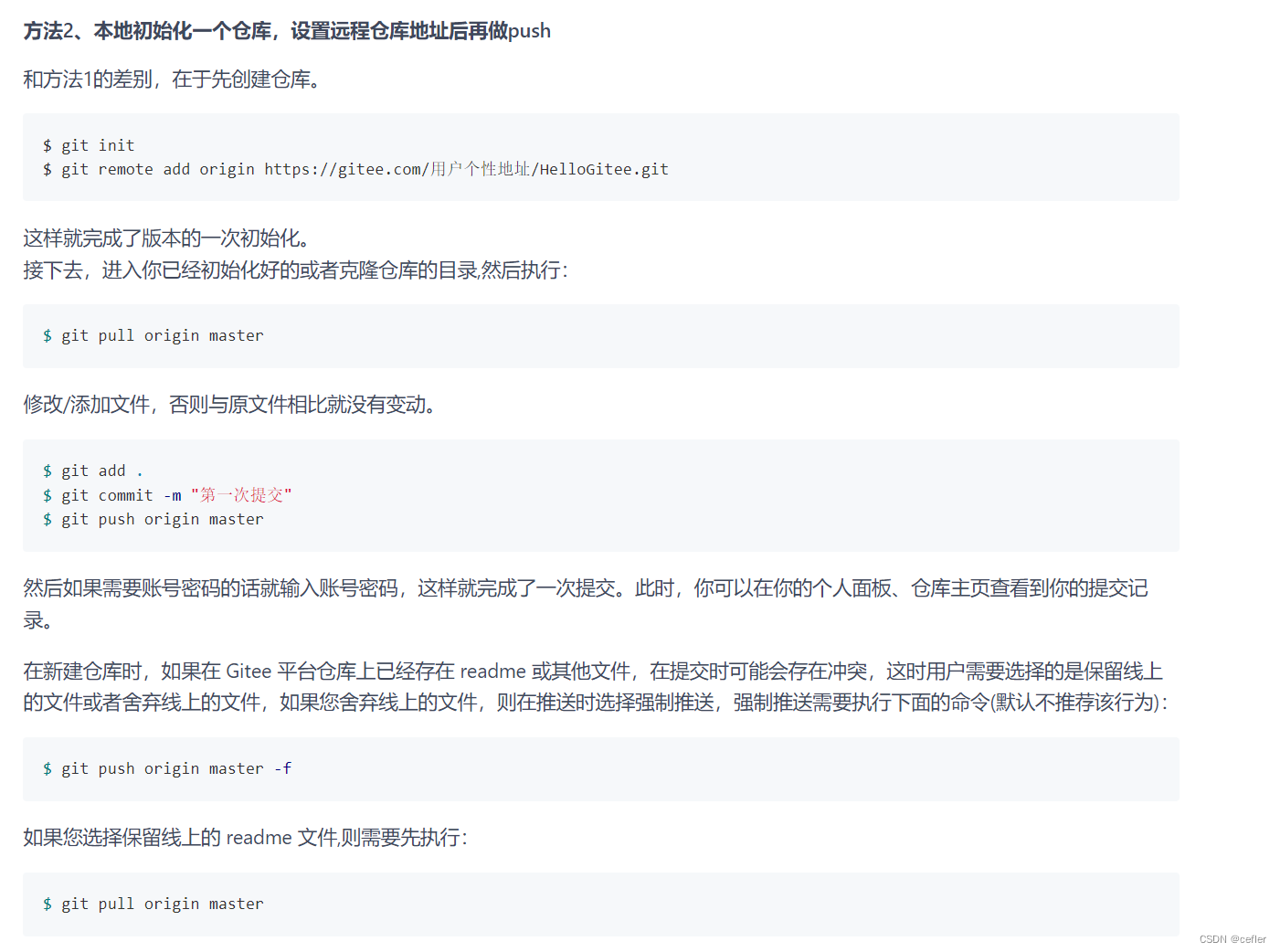The image size is (1280, 952).
Task: Select the git push origin master -f code block
Action: 167,768
